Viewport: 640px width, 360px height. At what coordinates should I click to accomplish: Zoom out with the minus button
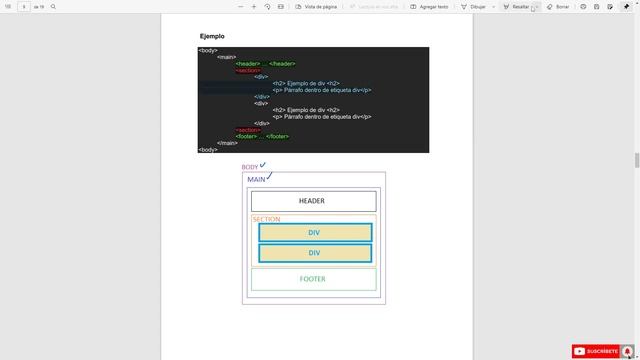tap(240, 7)
